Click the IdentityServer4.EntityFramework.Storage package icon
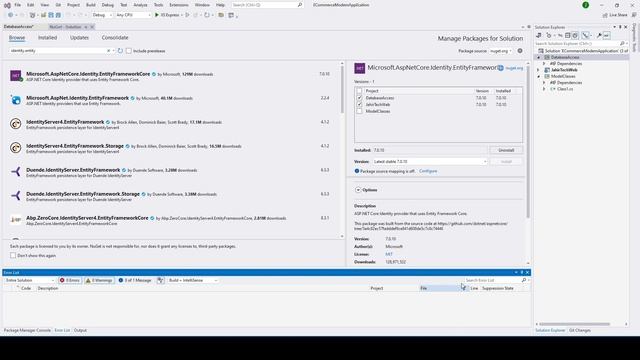Viewport: 640px width, 360px height. [x=16, y=148]
